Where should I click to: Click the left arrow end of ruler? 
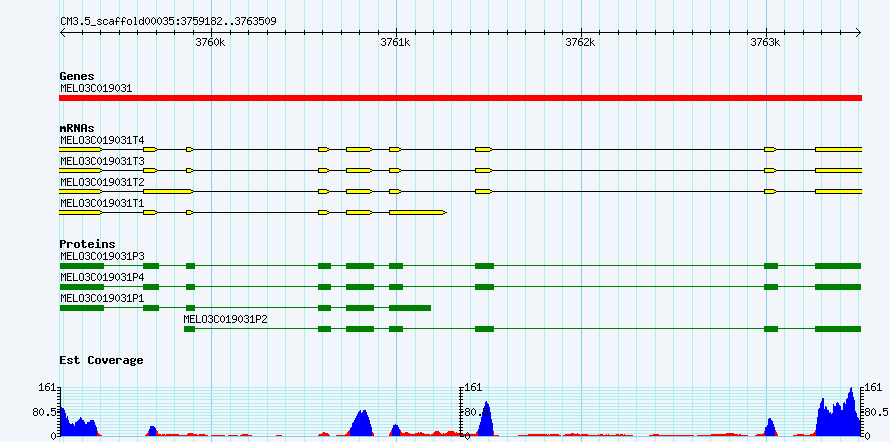[x=62, y=32]
